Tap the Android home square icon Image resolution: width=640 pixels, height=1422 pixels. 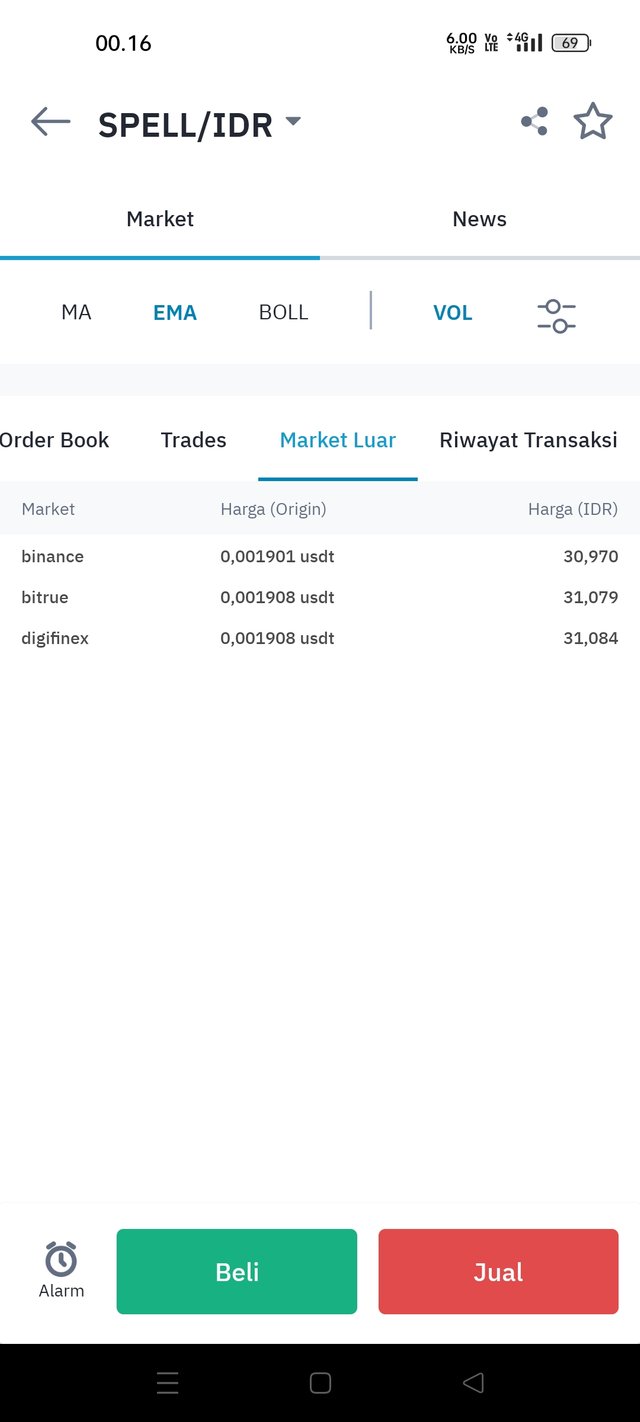pyautogui.click(x=320, y=1383)
